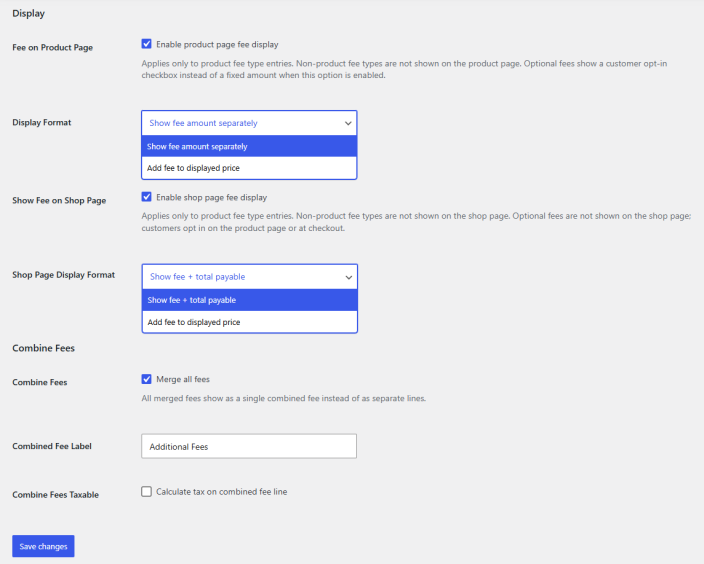Click the 'All merged fees show' description text
This screenshot has width=704, height=564.
[x=284, y=398]
